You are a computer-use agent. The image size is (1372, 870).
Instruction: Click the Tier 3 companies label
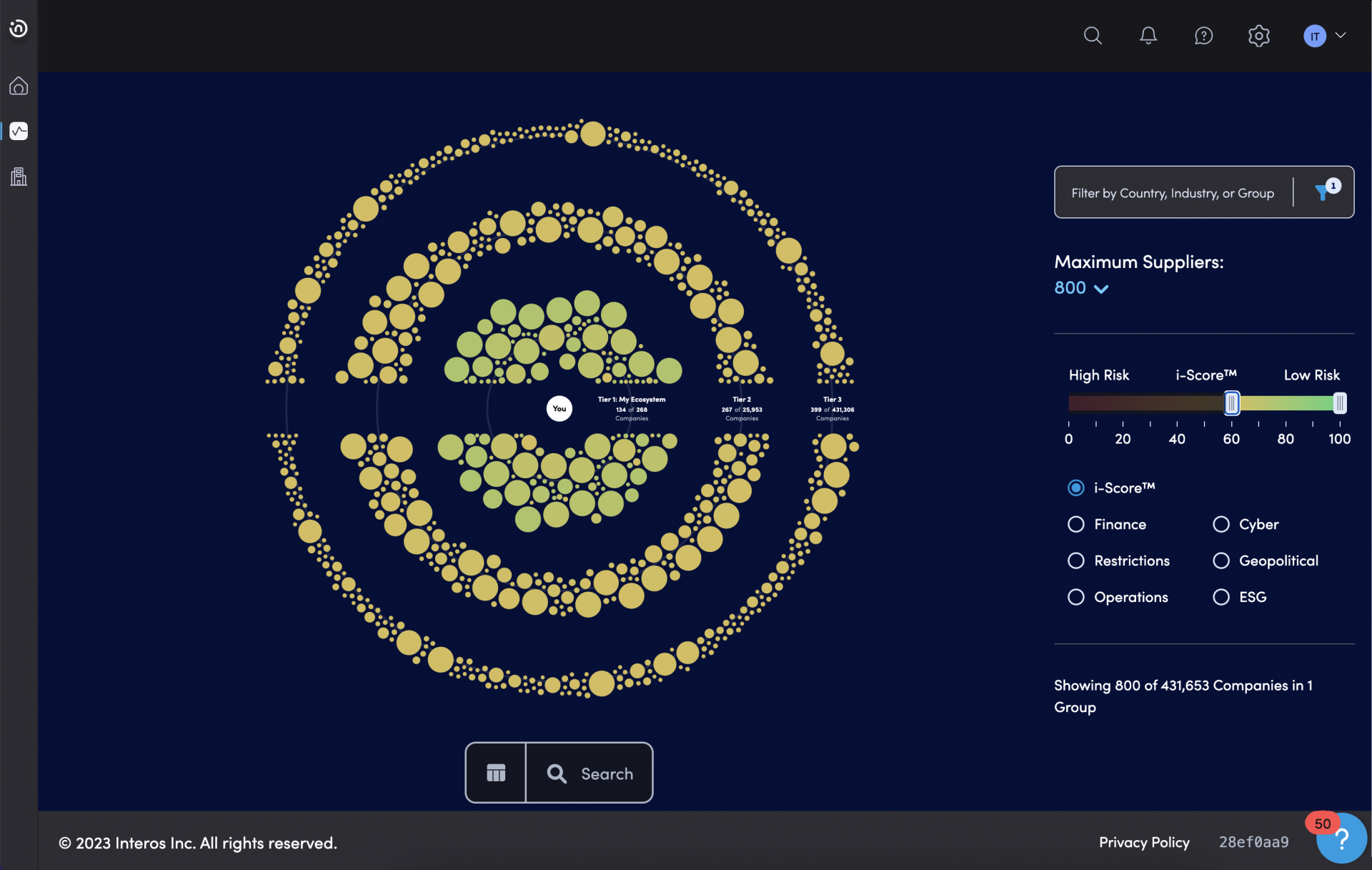point(832,409)
